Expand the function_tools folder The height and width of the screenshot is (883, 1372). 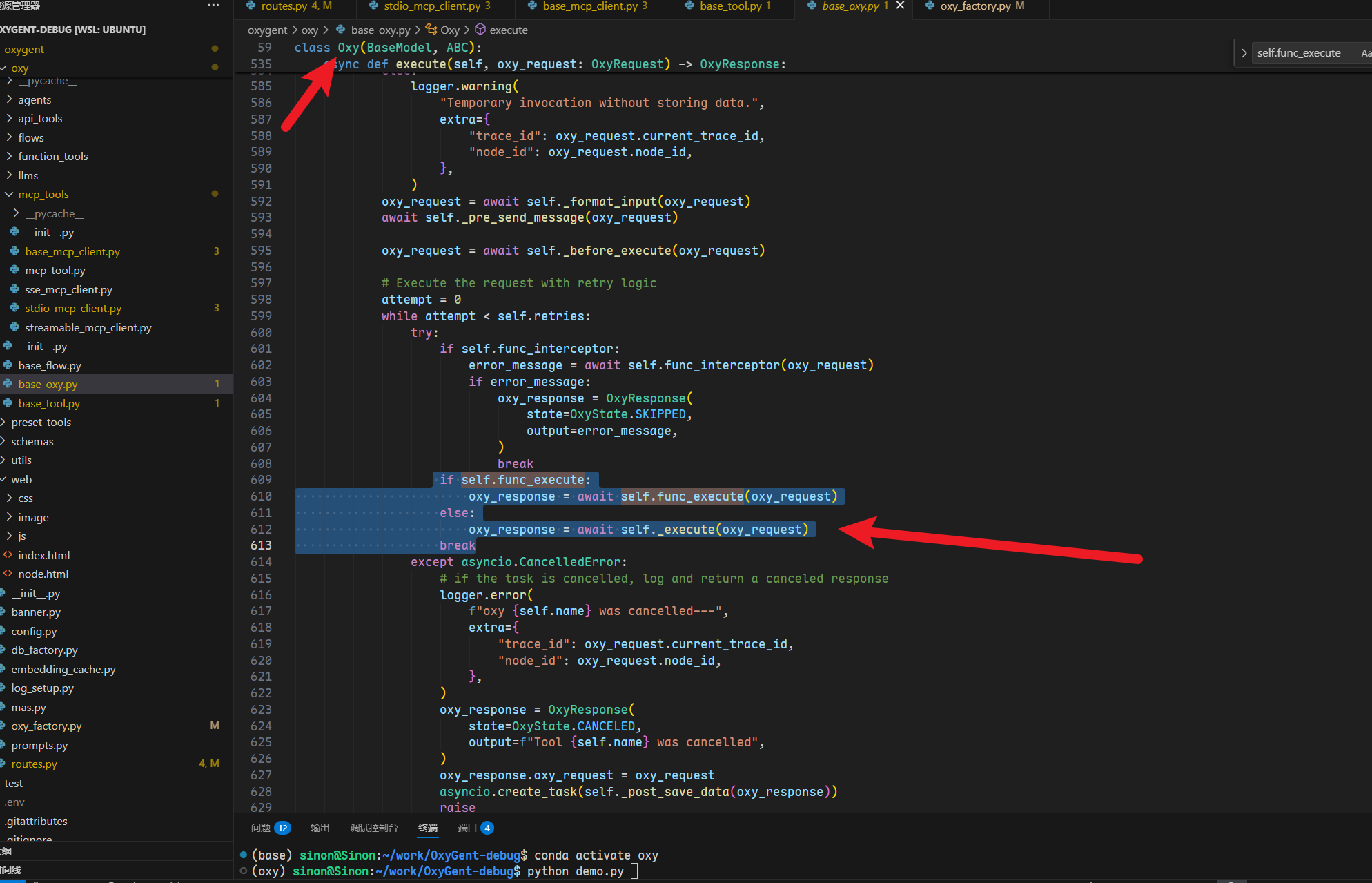coord(52,157)
